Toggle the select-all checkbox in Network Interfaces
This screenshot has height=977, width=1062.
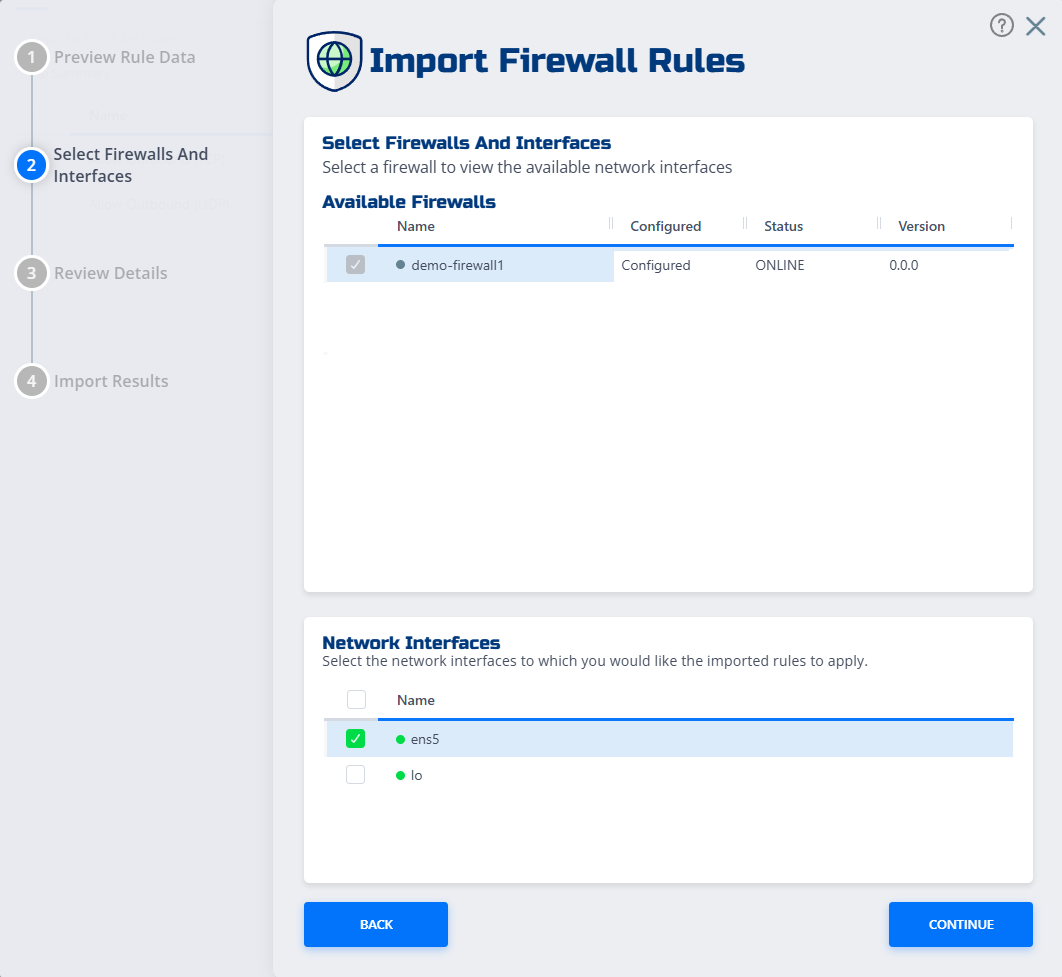(356, 700)
